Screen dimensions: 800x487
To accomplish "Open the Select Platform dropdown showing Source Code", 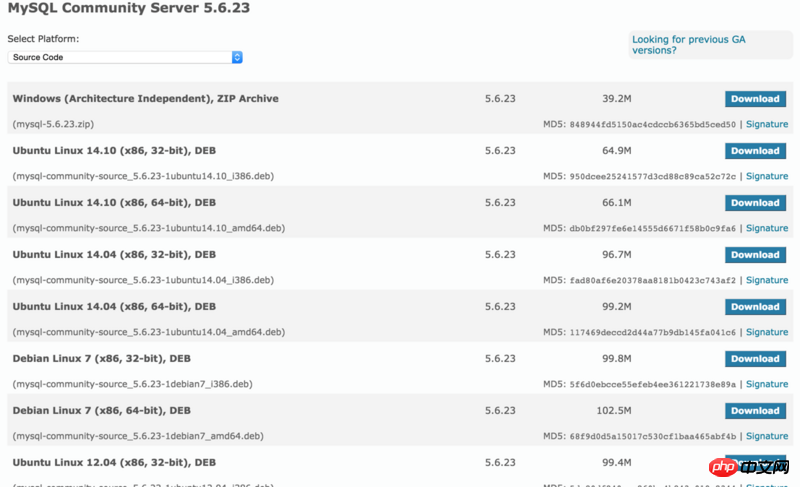I will pyautogui.click(x=125, y=57).
